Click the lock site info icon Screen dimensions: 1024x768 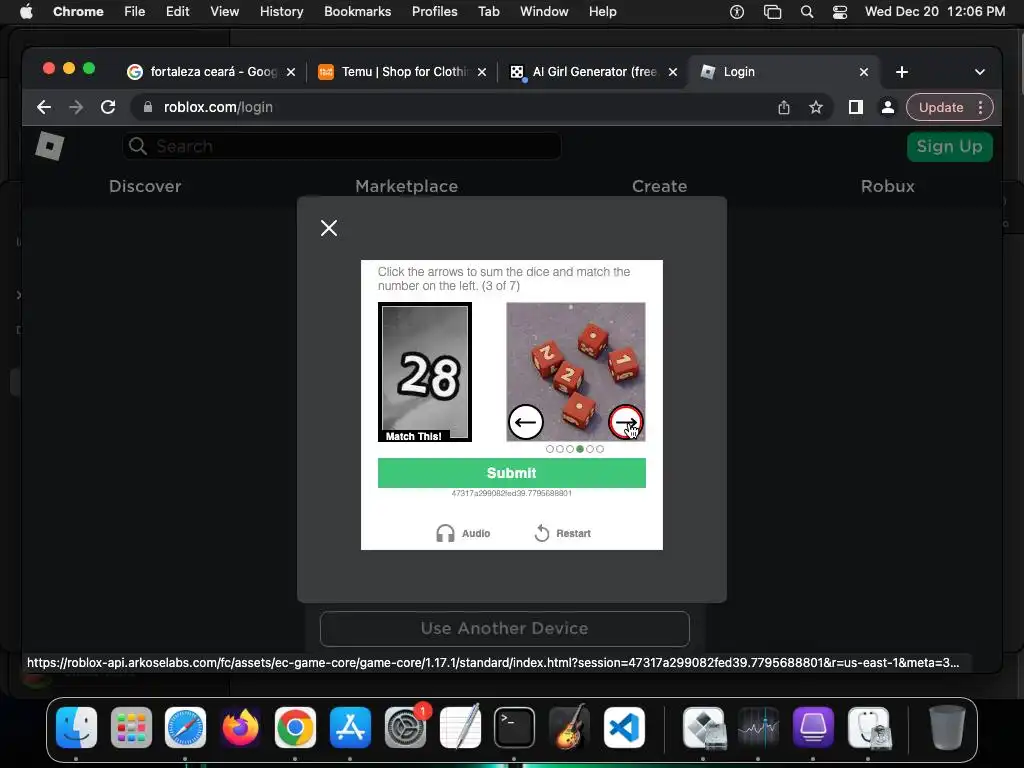[x=148, y=107]
